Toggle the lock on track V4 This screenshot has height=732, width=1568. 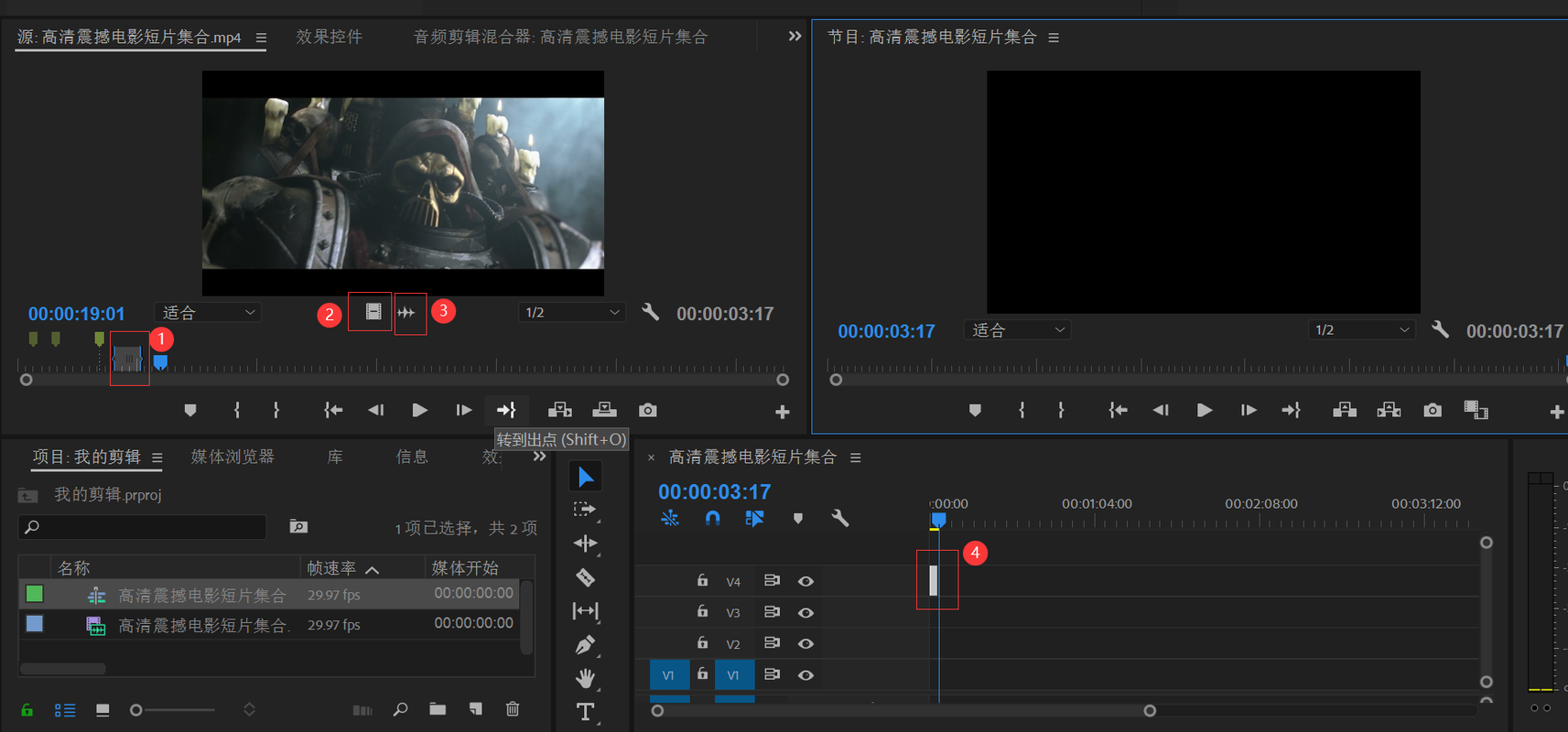pos(702,580)
